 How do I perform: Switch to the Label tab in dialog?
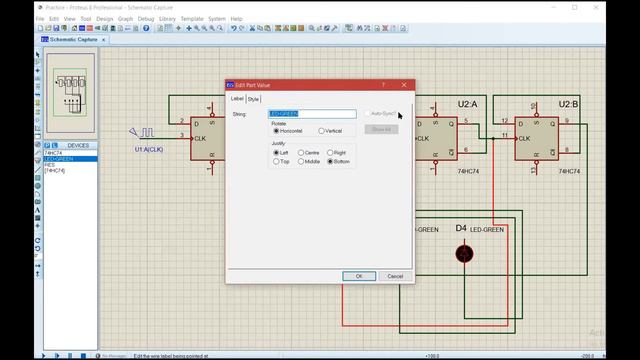click(x=237, y=99)
